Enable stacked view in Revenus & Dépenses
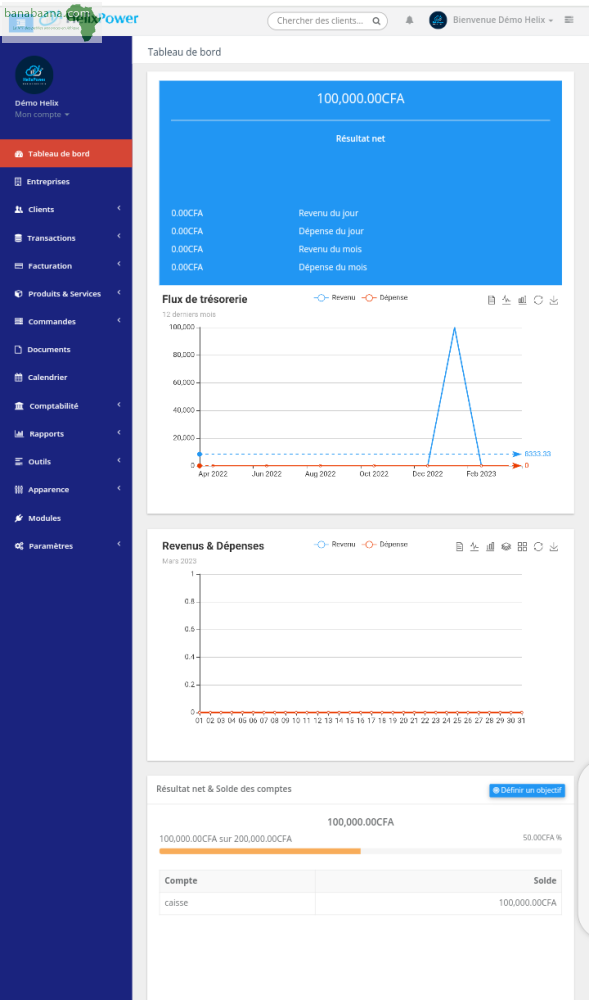 (506, 547)
